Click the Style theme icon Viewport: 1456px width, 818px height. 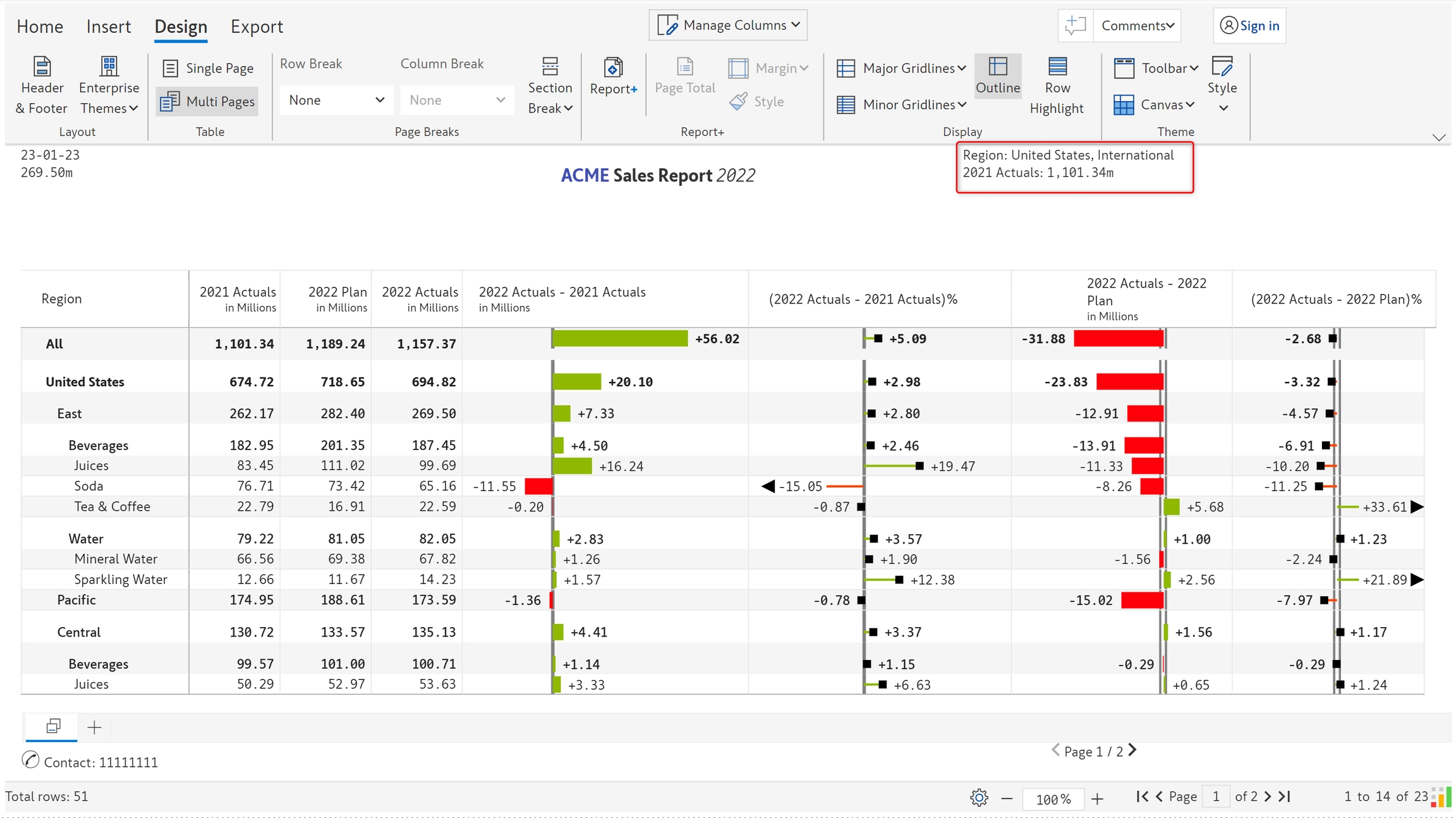[1222, 67]
